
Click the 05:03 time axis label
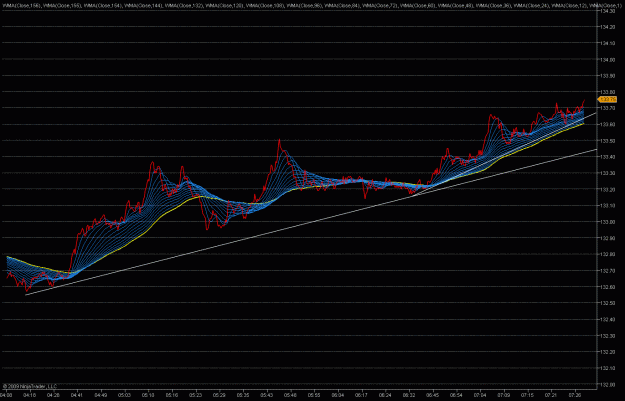pyautogui.click(x=124, y=395)
